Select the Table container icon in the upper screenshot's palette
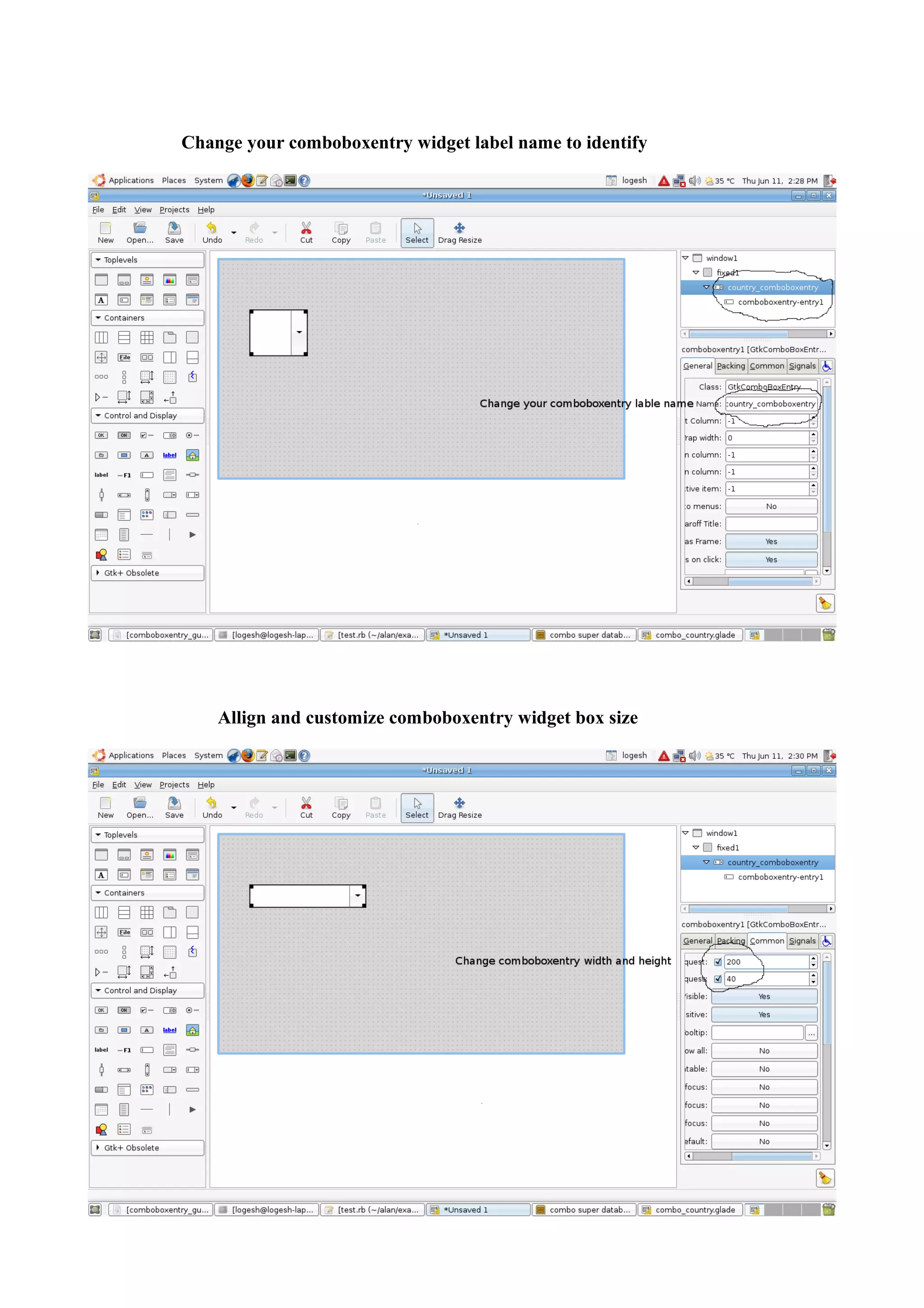Image resolution: width=924 pixels, height=1308 pixels. pyautogui.click(x=147, y=338)
